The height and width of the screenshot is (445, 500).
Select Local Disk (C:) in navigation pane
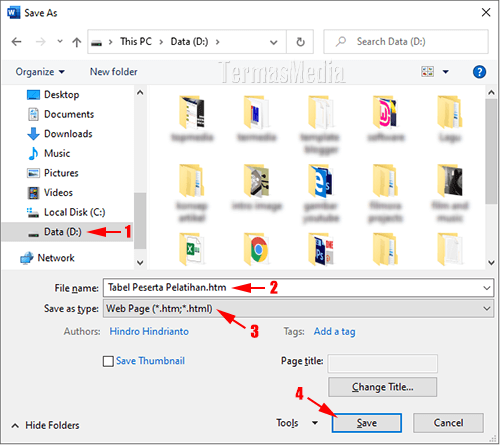66,212
